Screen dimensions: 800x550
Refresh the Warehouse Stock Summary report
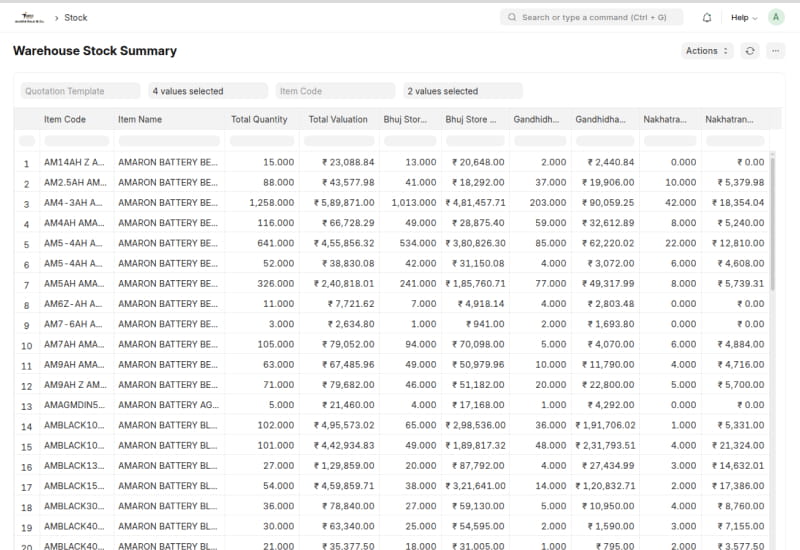(x=749, y=51)
